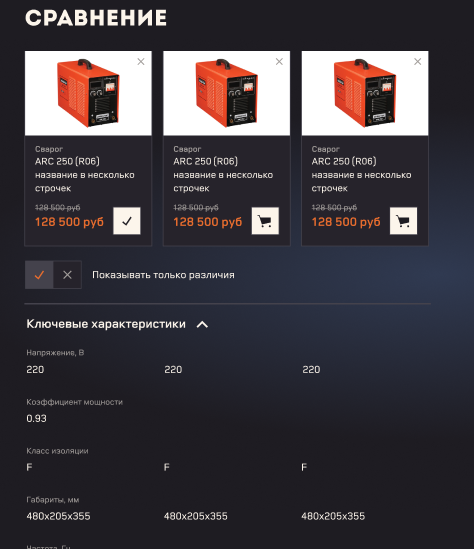Open third ARC 250 (R06) product image
474x549 pixels.
(365, 93)
